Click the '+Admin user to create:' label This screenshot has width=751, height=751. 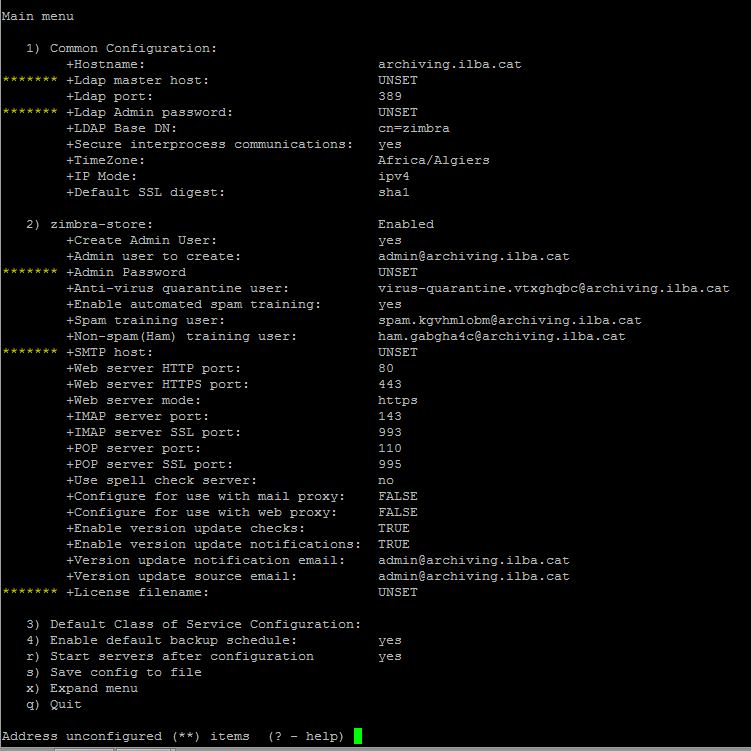tap(153, 256)
